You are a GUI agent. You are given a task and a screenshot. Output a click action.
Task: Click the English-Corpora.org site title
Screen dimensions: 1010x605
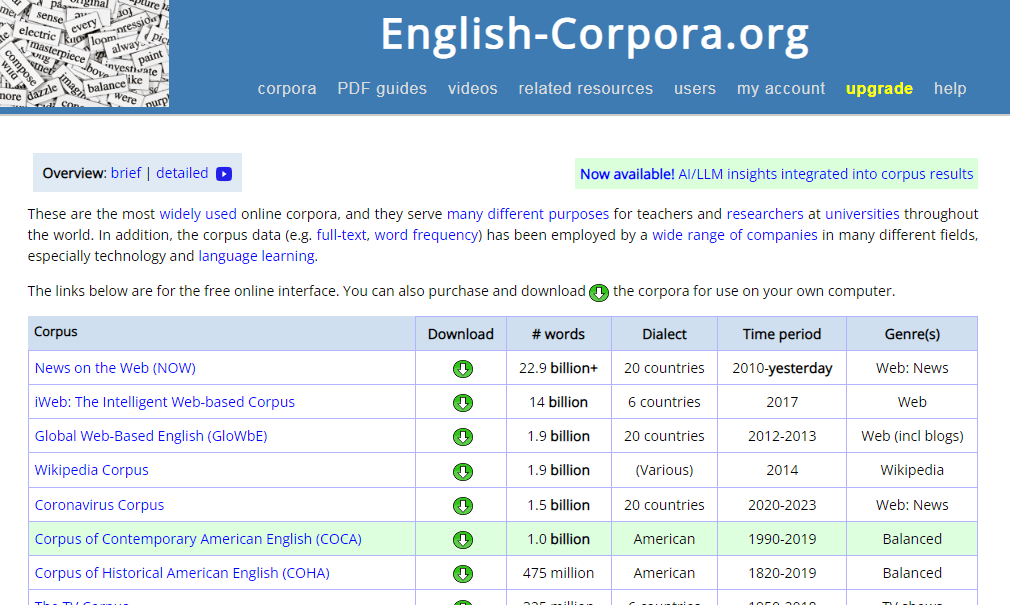tap(595, 35)
